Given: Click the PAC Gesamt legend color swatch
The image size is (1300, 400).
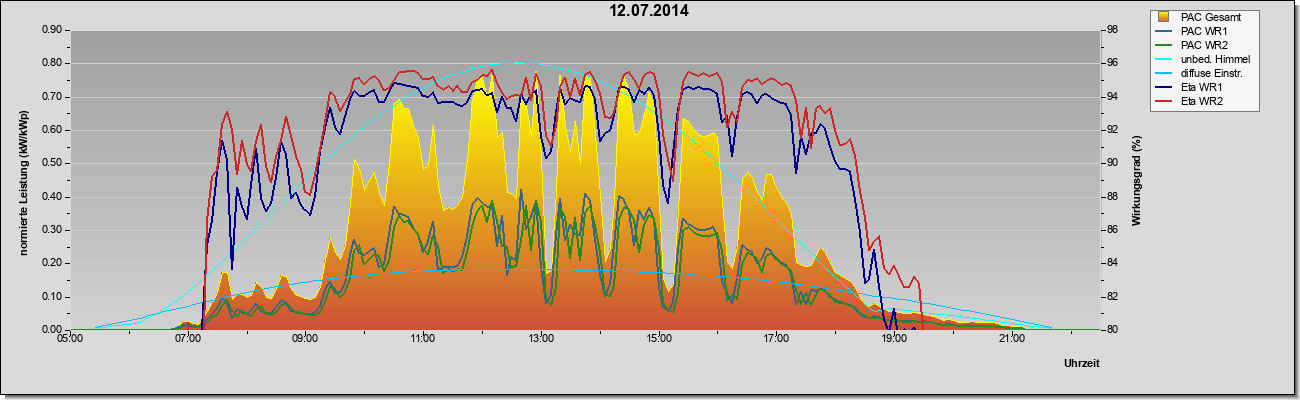Looking at the screenshot, I should (x=1165, y=17).
